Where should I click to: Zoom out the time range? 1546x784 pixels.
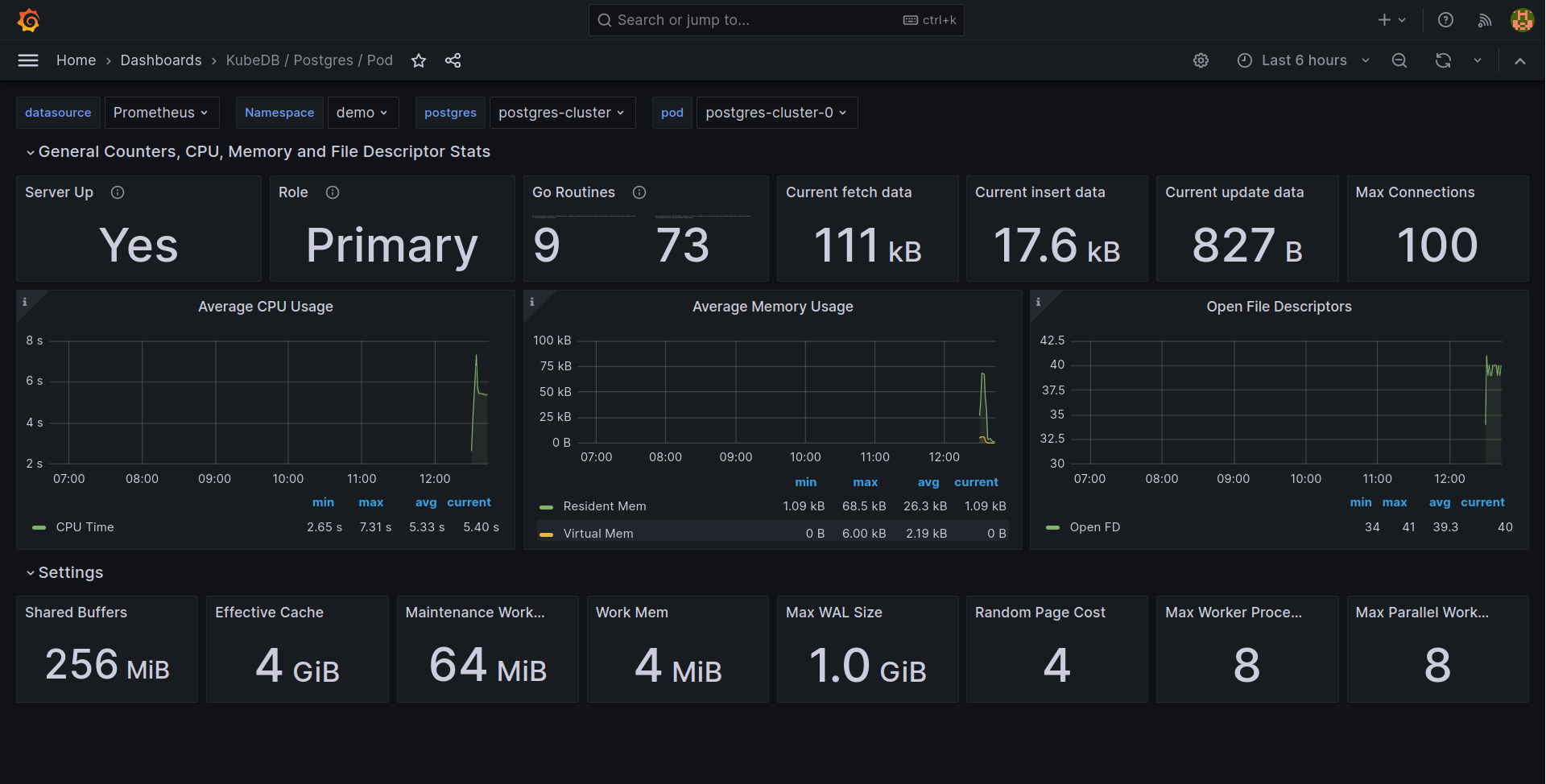1399,60
